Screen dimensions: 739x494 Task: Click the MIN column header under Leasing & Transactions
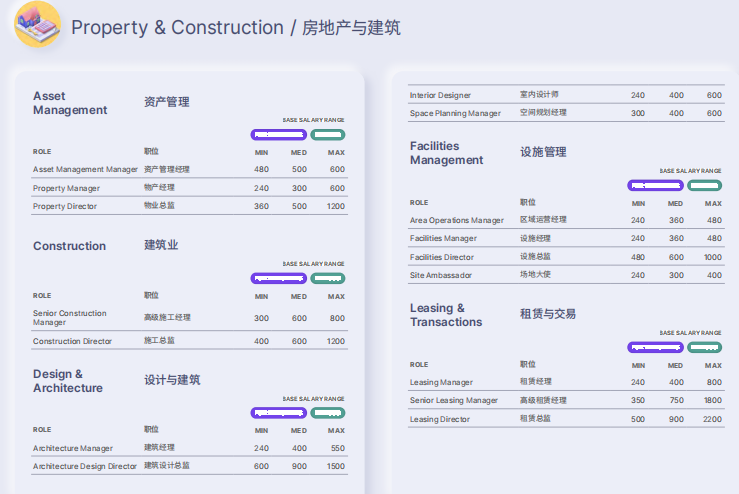point(638,366)
